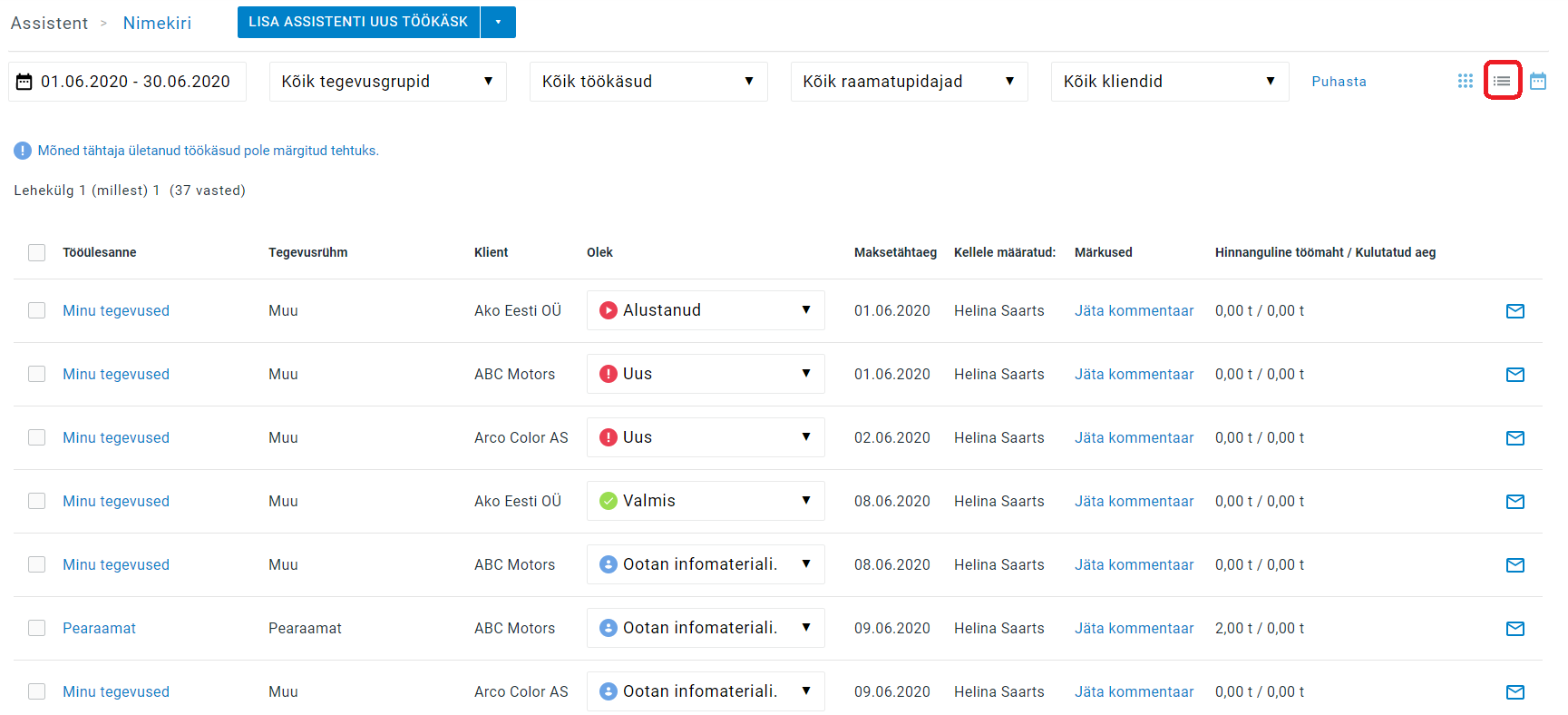Screen dimensions: 1568x715
Task: Switch to list view icon
Action: pyautogui.click(x=1502, y=81)
